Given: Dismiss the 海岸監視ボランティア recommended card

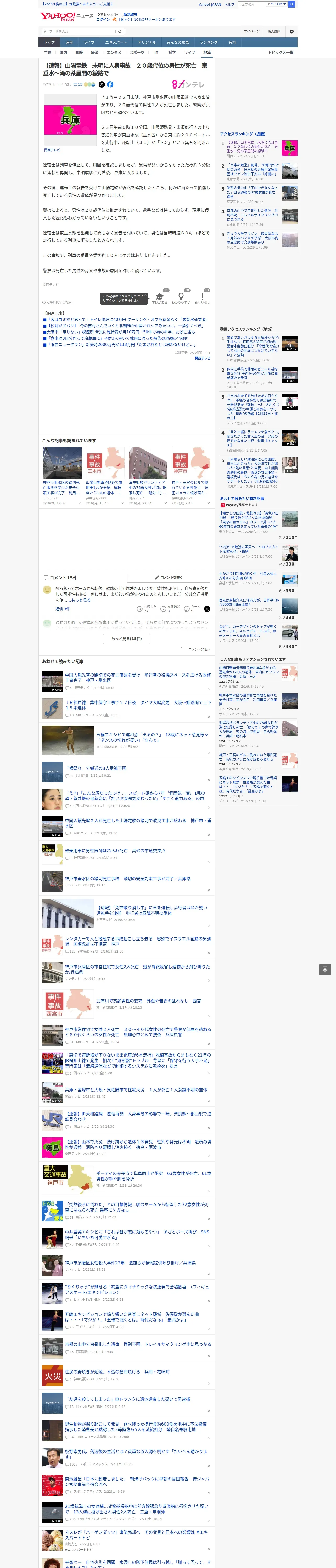Looking at the screenshot, I should click(165, 503).
